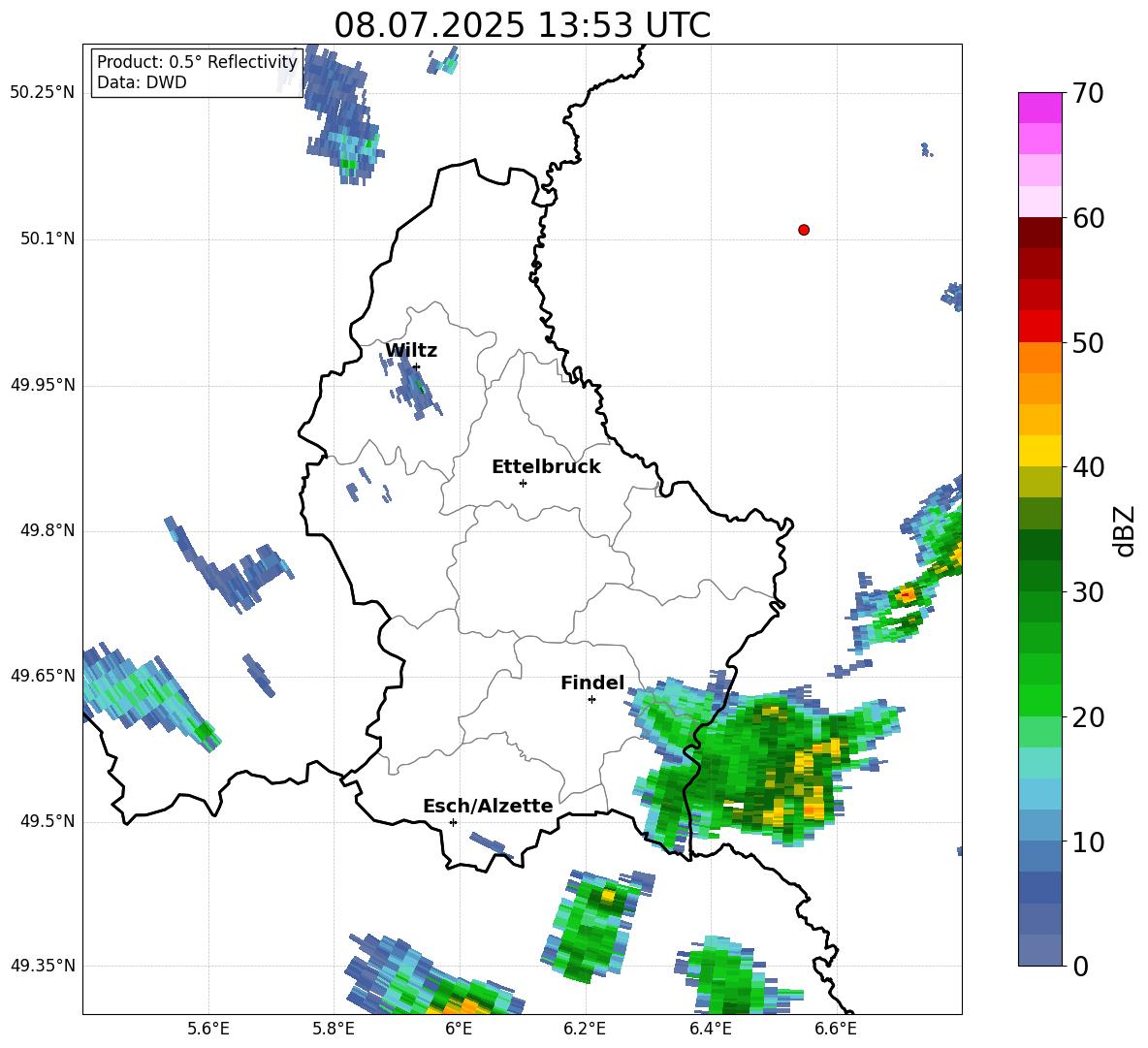Click the 5.6°E longitude label
The height and width of the screenshot is (1048, 1148).
(208, 1029)
